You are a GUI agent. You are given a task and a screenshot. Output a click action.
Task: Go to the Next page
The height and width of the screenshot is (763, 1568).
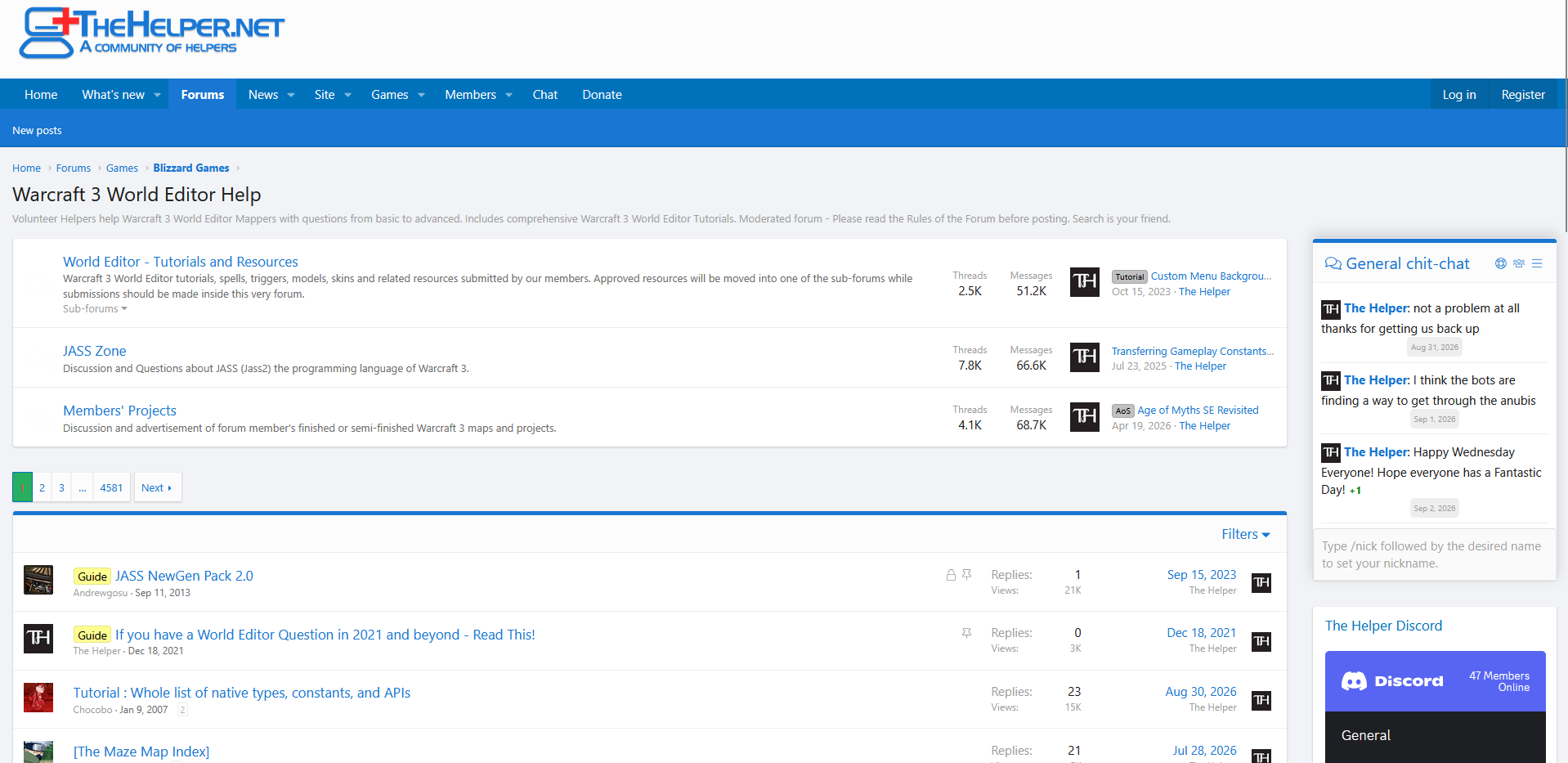pyautogui.click(x=157, y=487)
